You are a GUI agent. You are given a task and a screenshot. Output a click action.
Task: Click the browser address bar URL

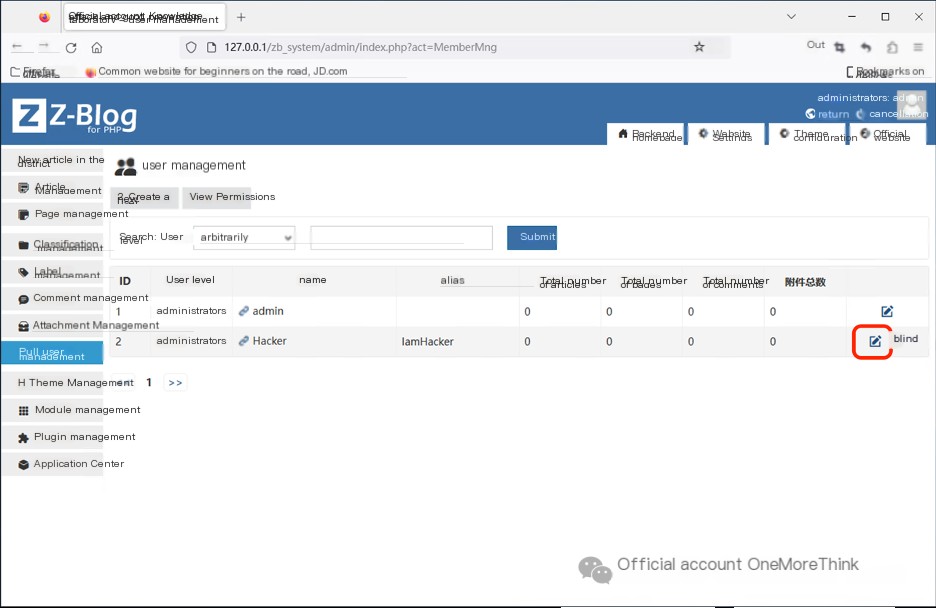coord(360,47)
